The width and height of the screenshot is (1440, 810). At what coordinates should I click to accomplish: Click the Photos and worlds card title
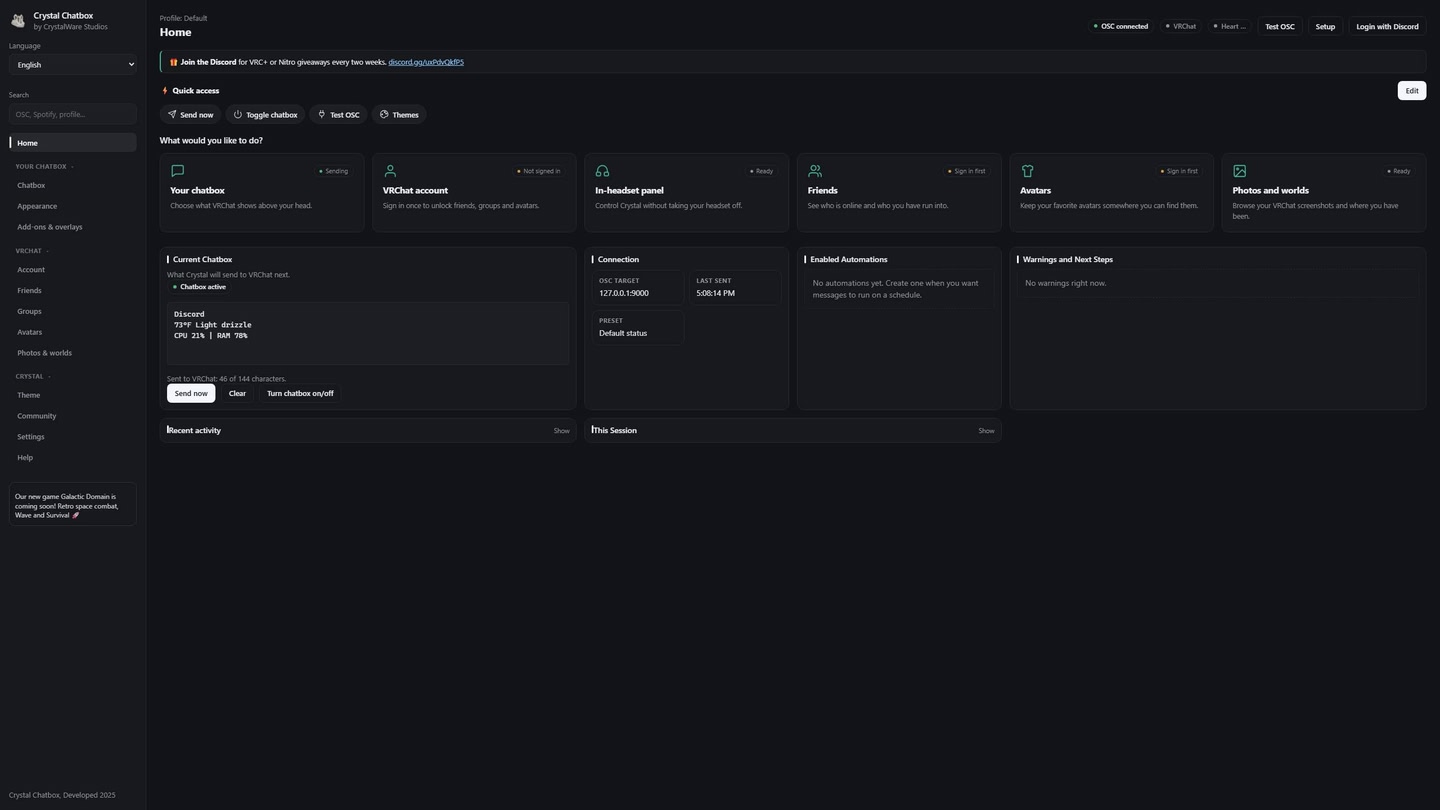pos(1270,190)
